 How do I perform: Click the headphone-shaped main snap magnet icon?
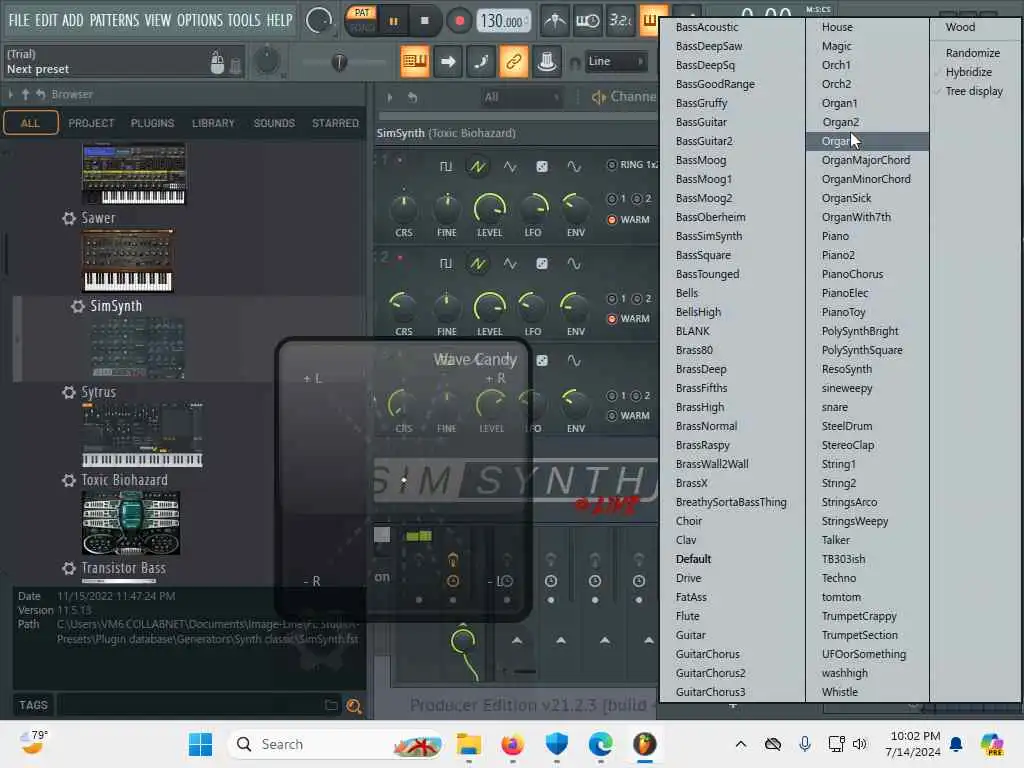pos(575,63)
